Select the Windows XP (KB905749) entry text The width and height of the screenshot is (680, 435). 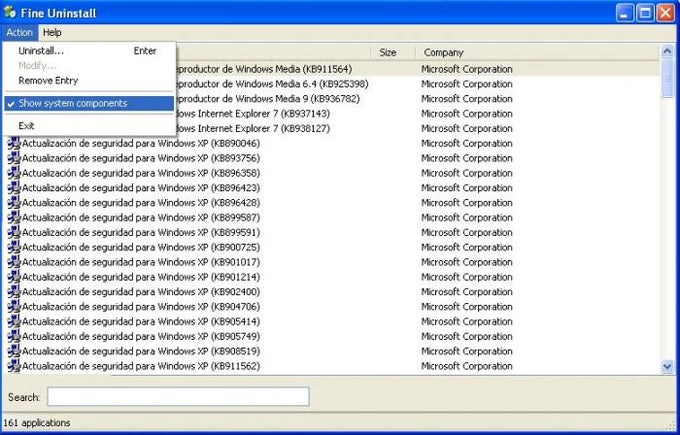tap(141, 336)
